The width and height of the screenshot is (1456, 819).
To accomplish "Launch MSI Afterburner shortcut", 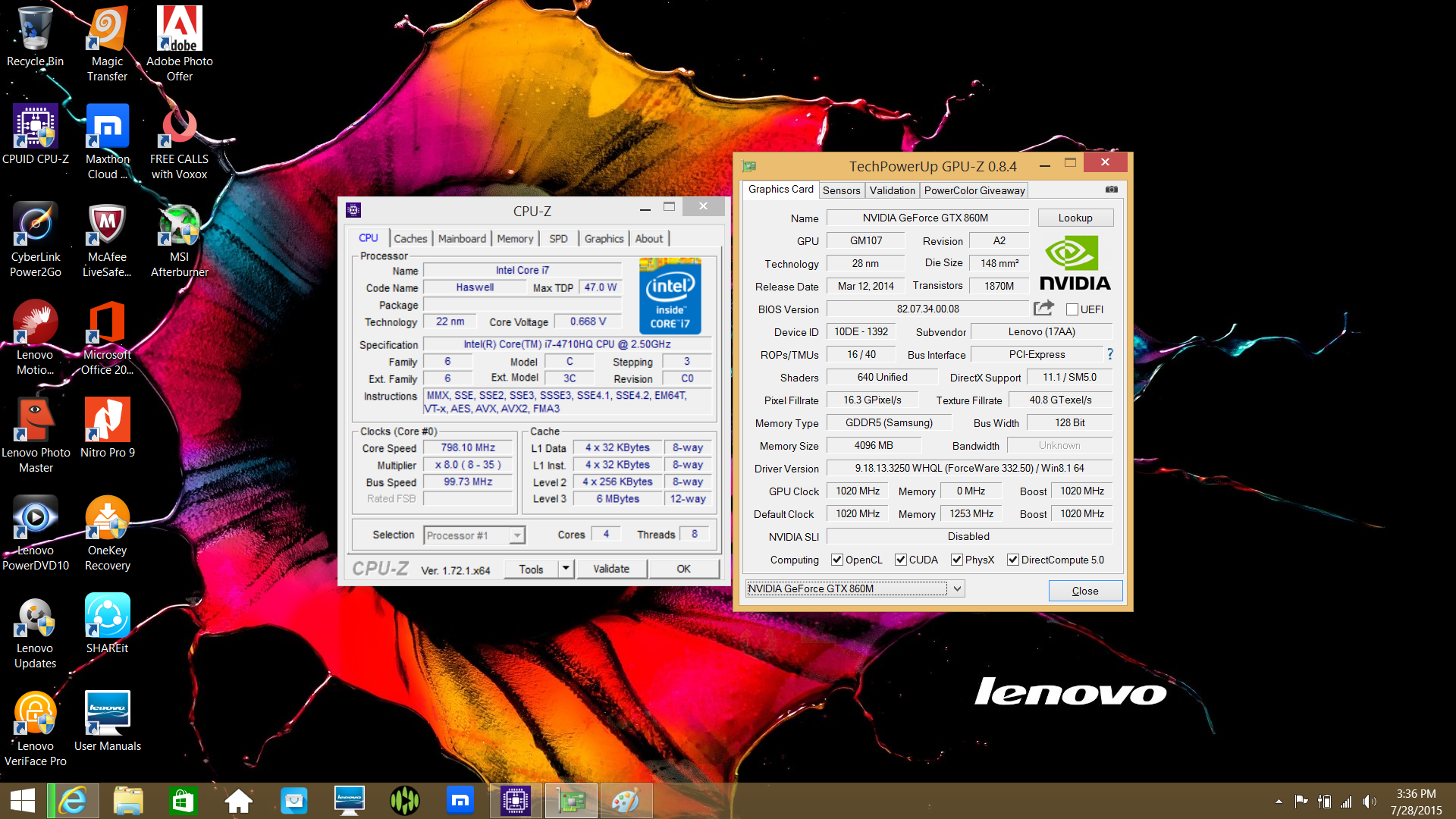I will click(180, 240).
